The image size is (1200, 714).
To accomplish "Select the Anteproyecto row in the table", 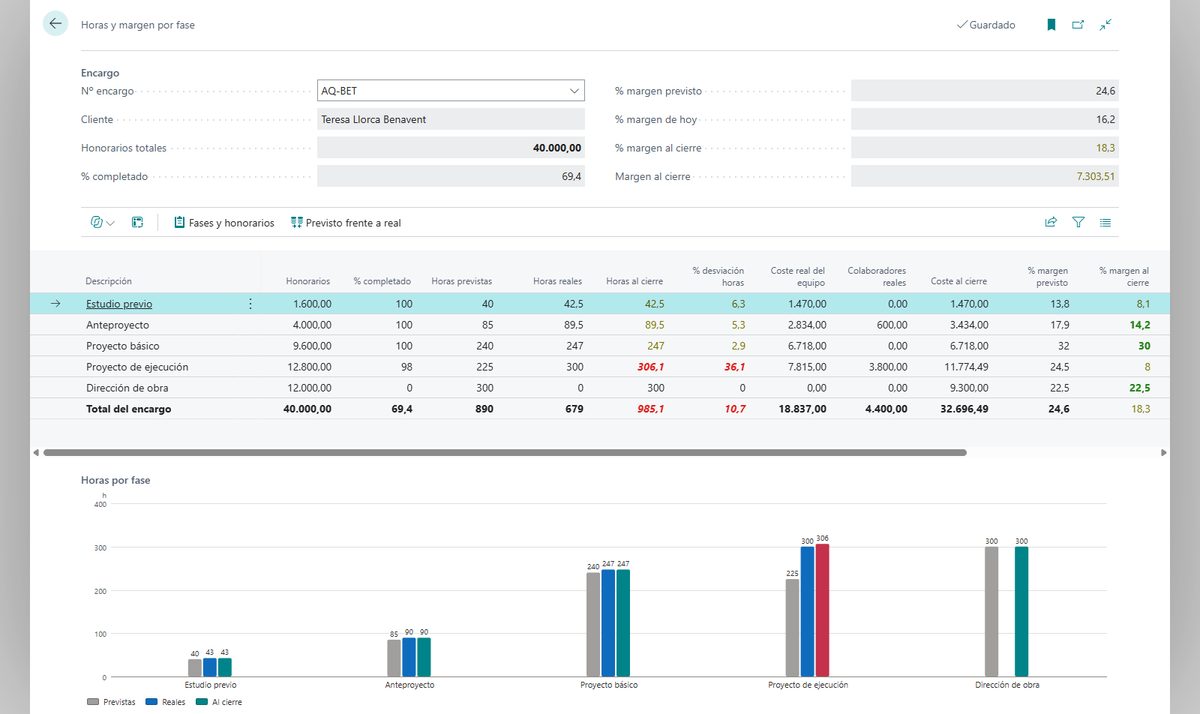I will click(x=600, y=325).
